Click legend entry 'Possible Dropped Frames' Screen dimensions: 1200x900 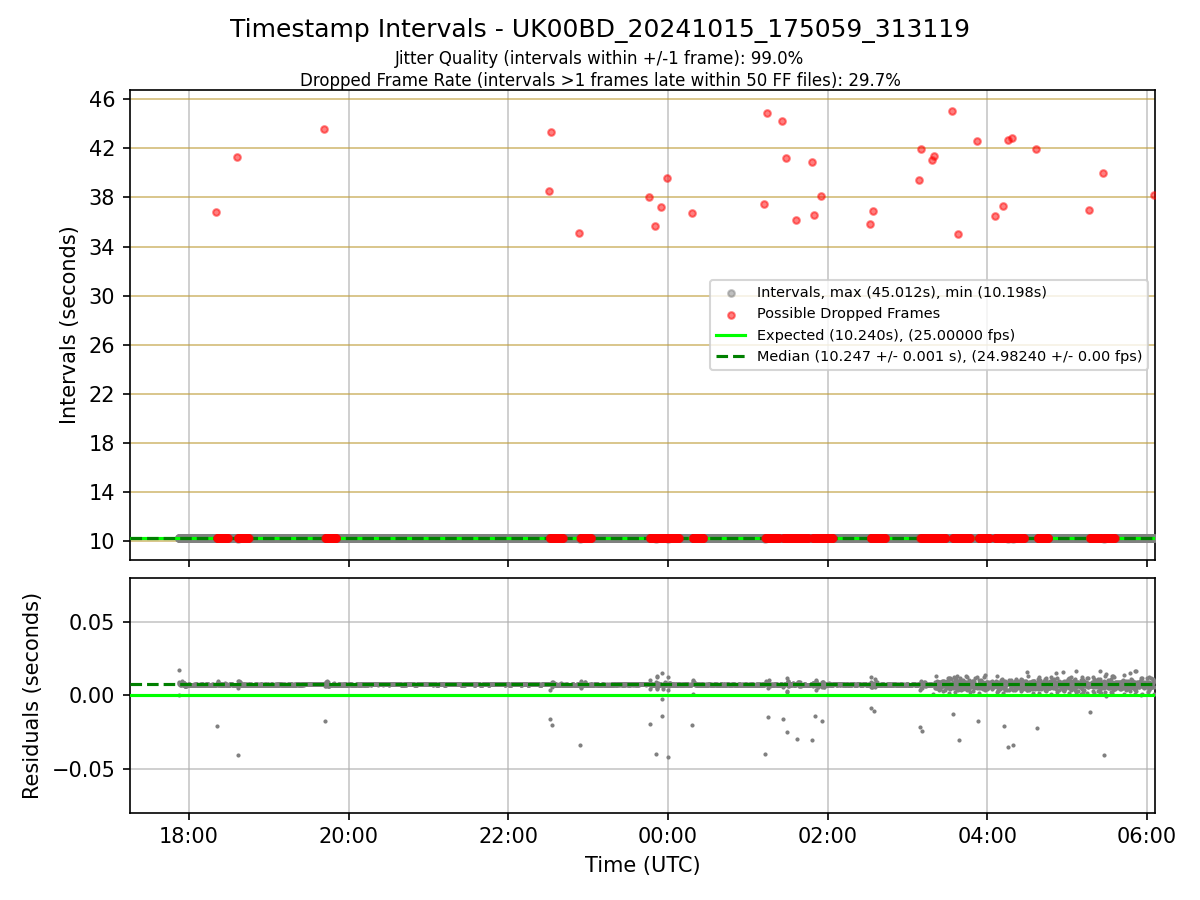pyautogui.click(x=848, y=313)
